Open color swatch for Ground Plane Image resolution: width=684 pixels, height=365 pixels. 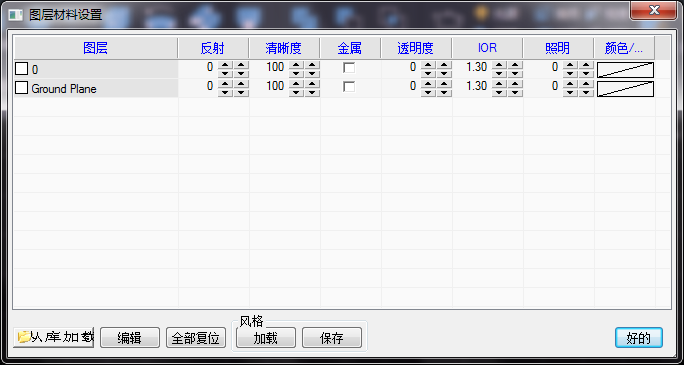(625, 89)
